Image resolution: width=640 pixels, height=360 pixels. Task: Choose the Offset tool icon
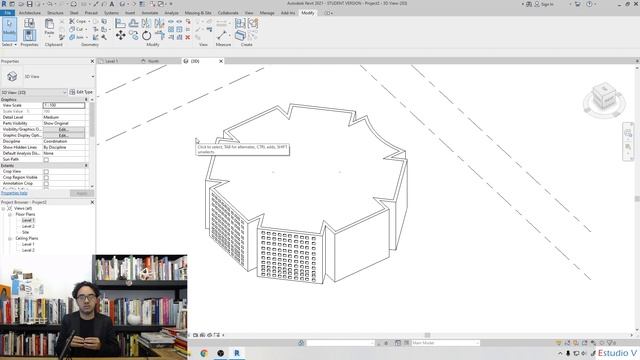click(133, 23)
